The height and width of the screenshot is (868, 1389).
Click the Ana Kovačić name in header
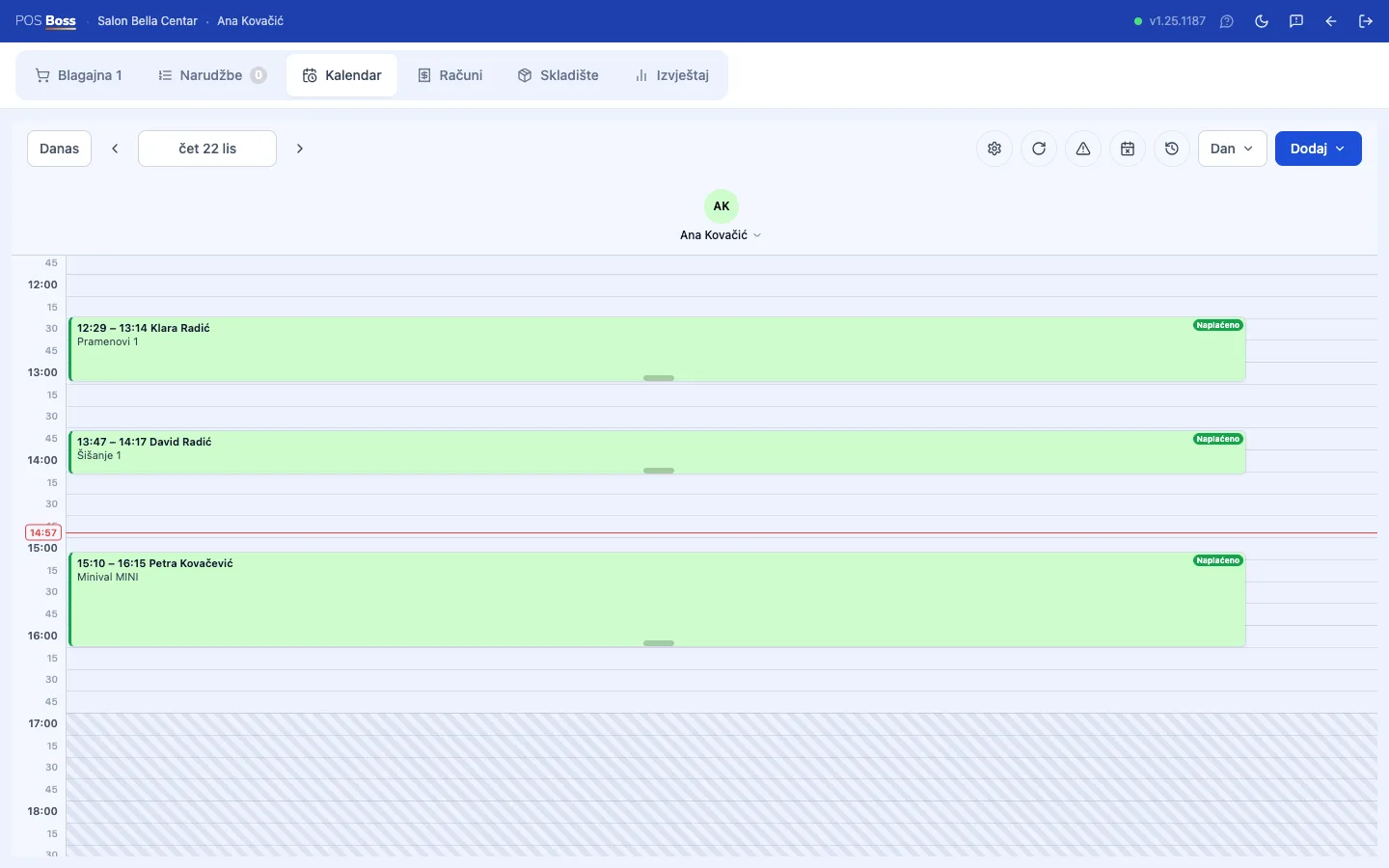(250, 21)
